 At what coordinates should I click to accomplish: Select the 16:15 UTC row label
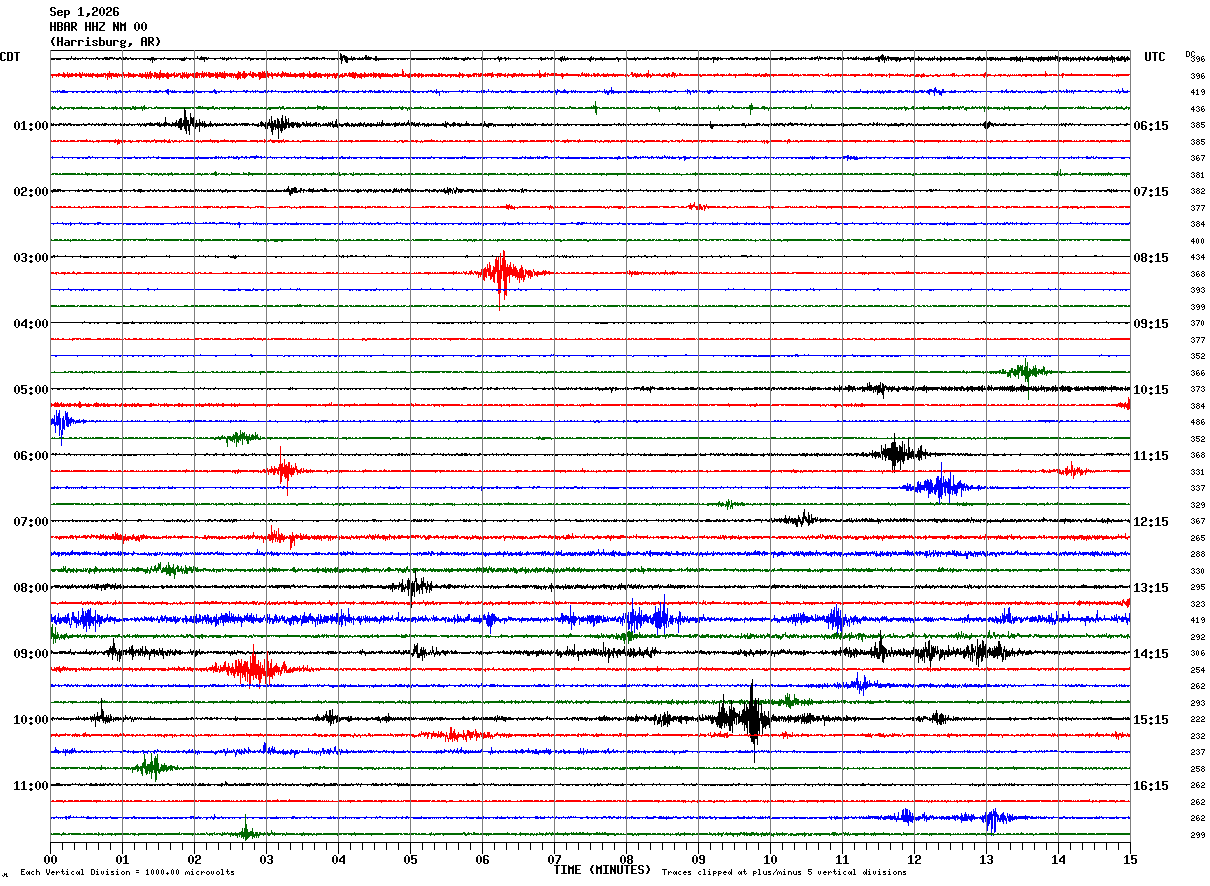pos(1150,786)
